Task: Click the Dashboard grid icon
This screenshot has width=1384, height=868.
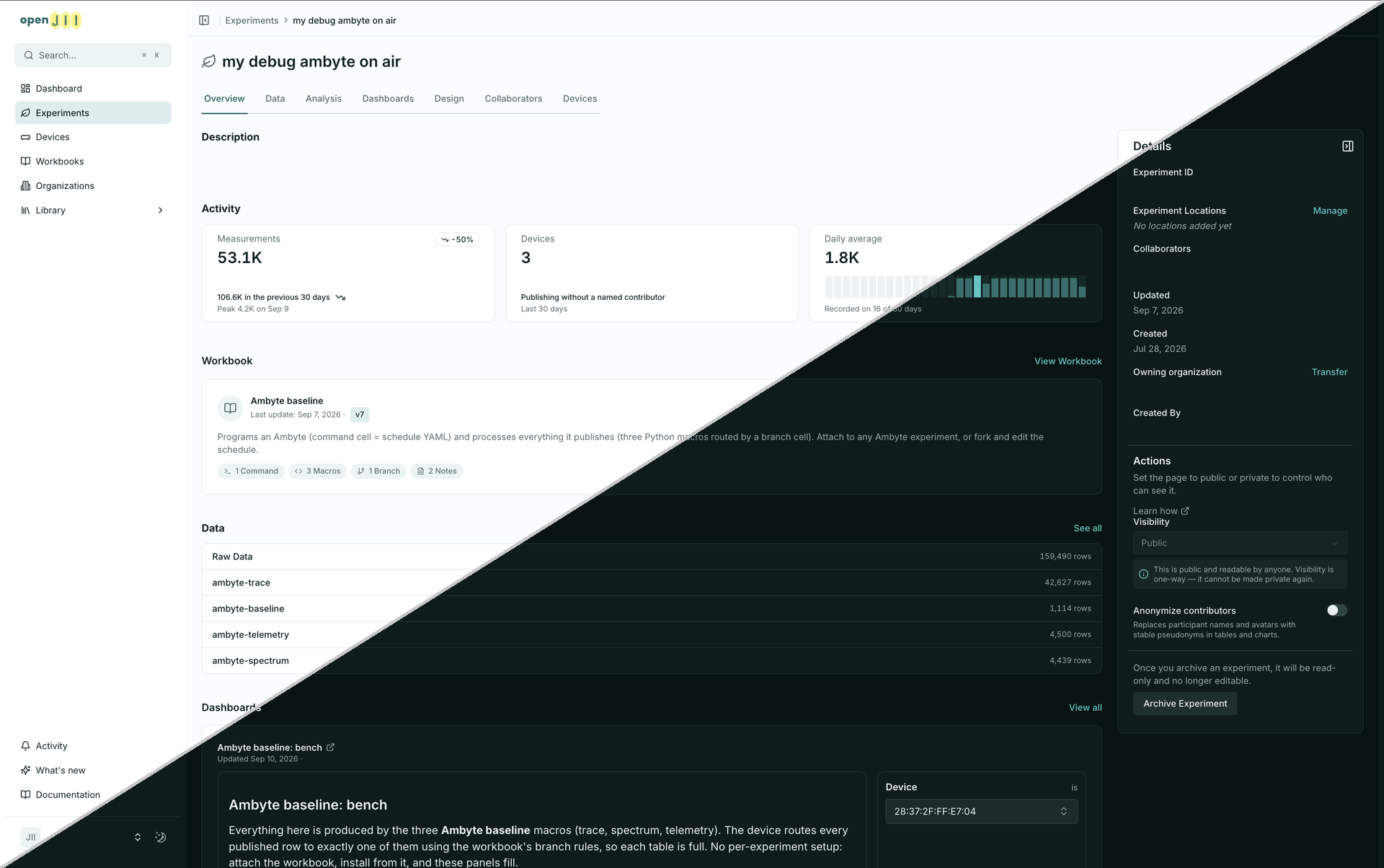Action: coord(25,89)
